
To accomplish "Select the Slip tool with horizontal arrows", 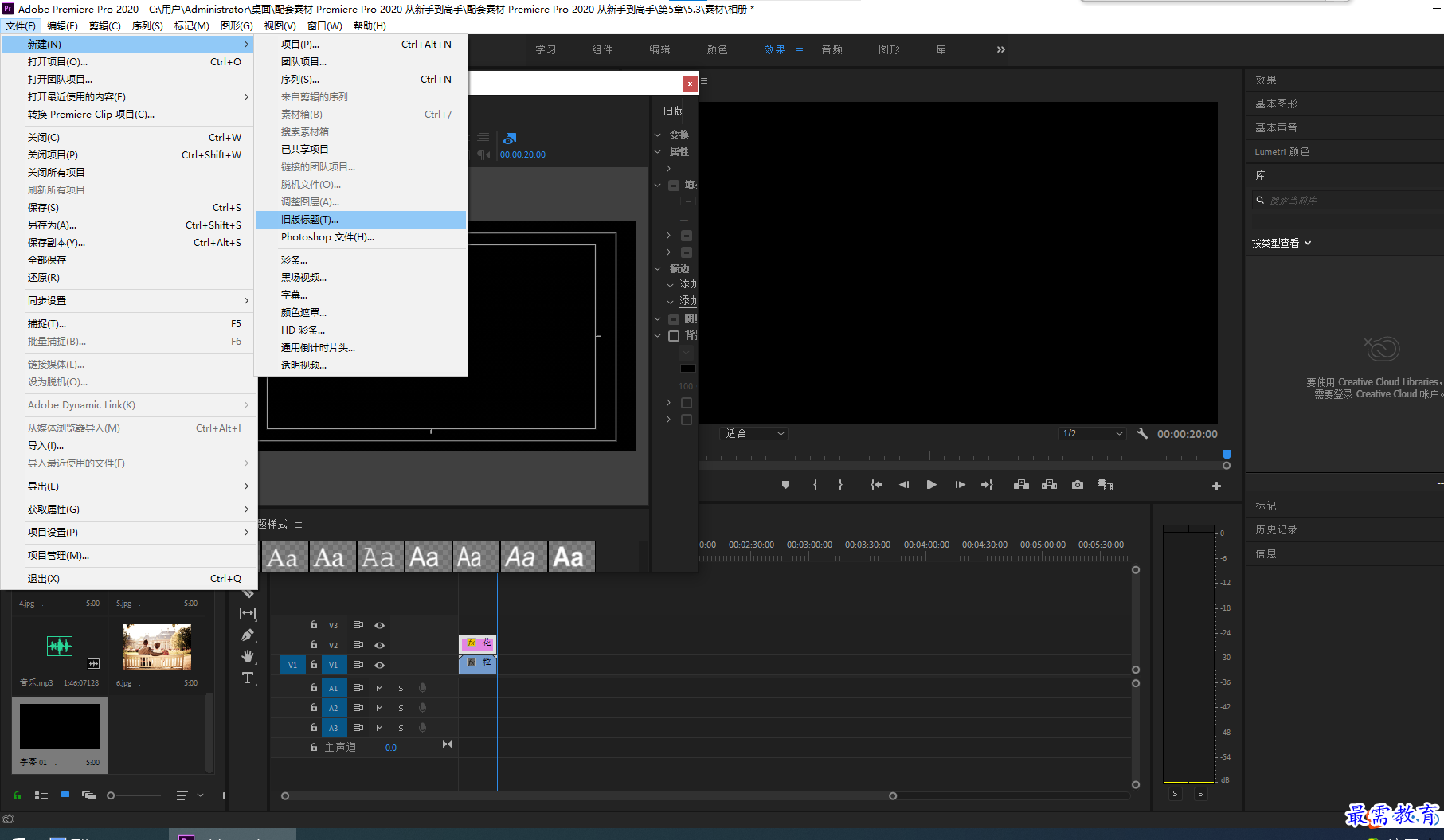I will pos(248,613).
